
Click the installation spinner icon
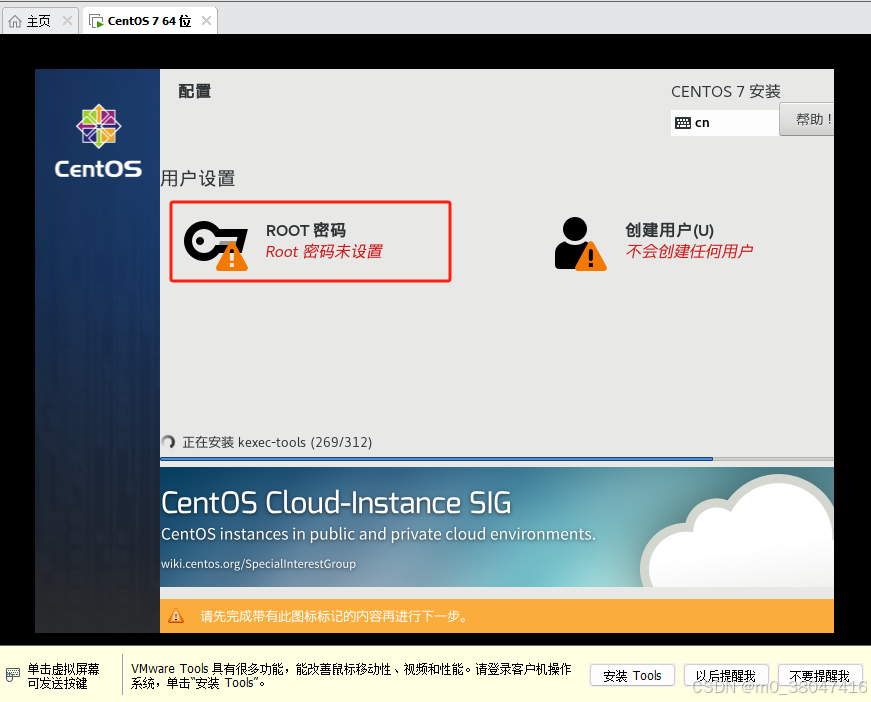(x=168, y=442)
